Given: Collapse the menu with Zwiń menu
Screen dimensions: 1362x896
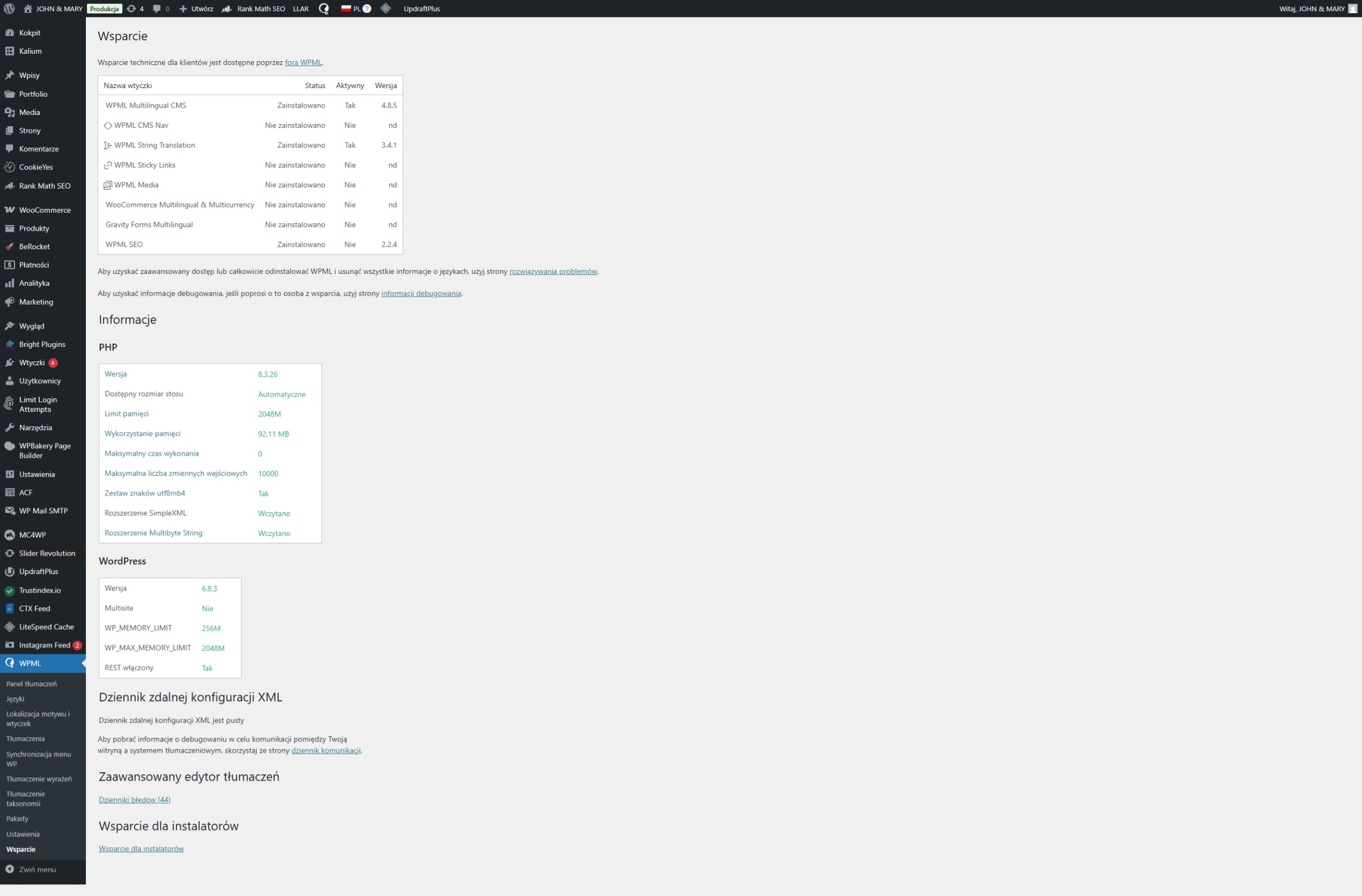Looking at the screenshot, I should 37,870.
